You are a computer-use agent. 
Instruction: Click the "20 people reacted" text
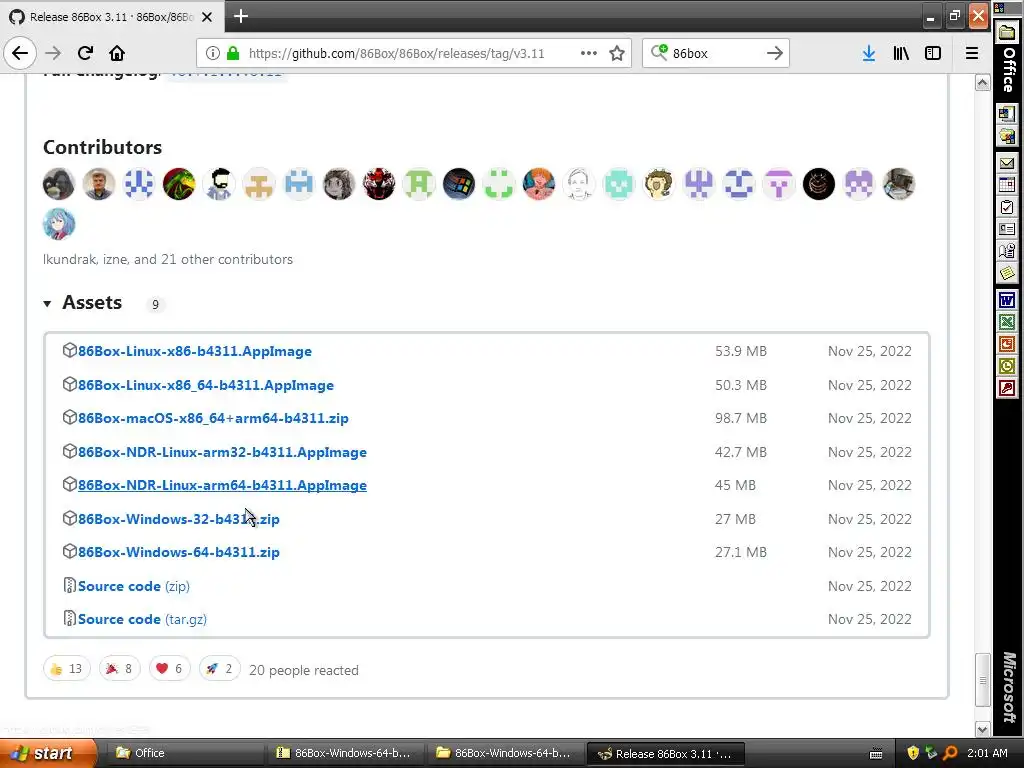pyautogui.click(x=304, y=670)
